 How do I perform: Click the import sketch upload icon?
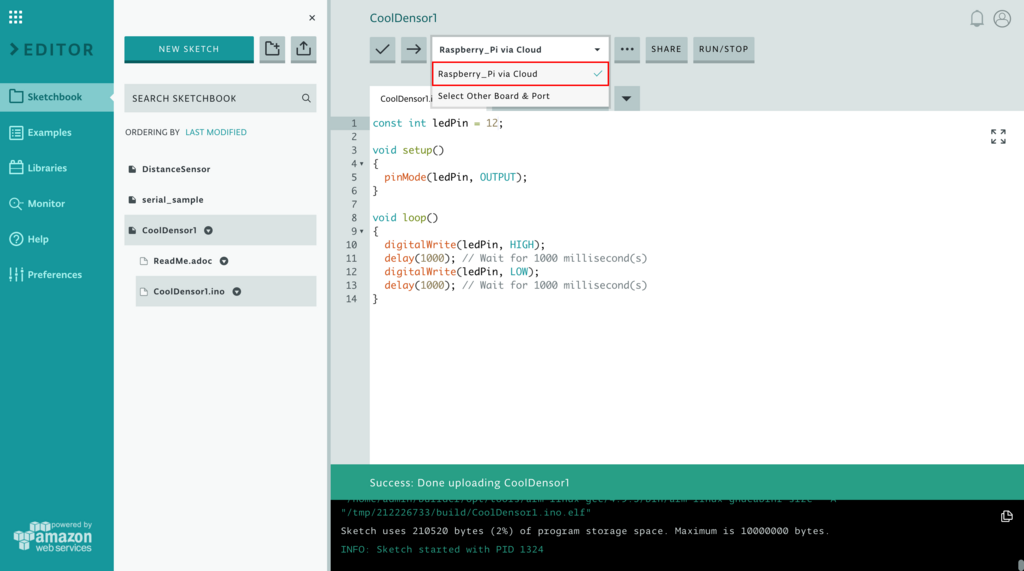tap(304, 49)
